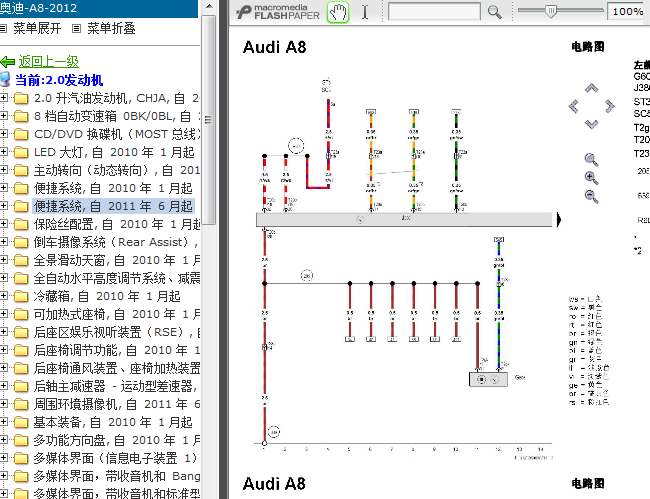The image size is (650, 499).
Task: Expand the 主动转向 tree node
Action: 3,170
